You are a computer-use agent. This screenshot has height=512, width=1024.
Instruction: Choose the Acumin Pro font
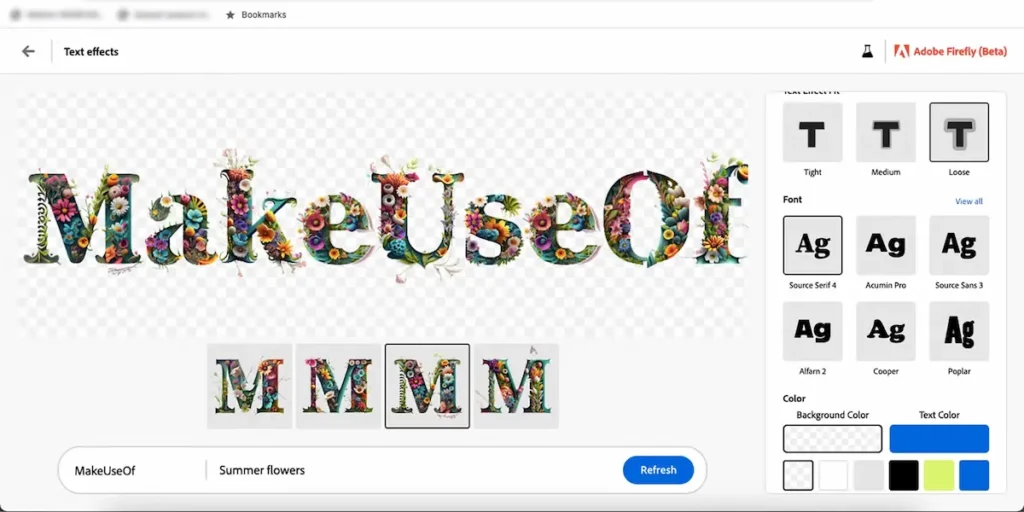(886, 246)
